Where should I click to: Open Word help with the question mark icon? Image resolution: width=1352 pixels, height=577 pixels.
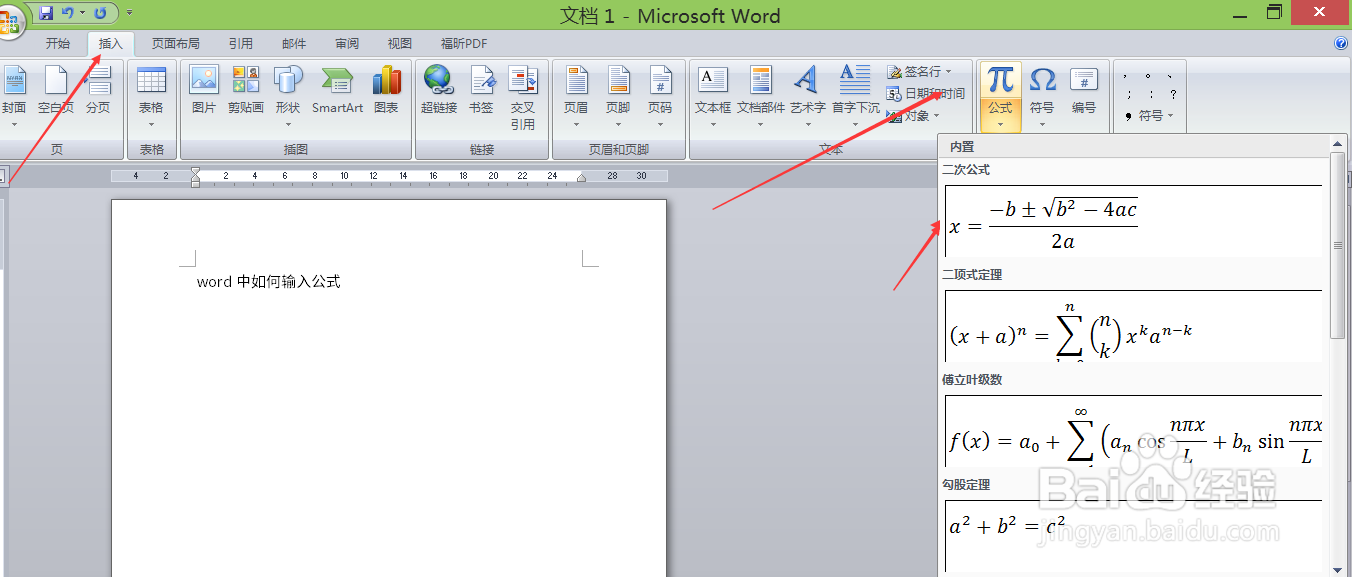click(1341, 43)
